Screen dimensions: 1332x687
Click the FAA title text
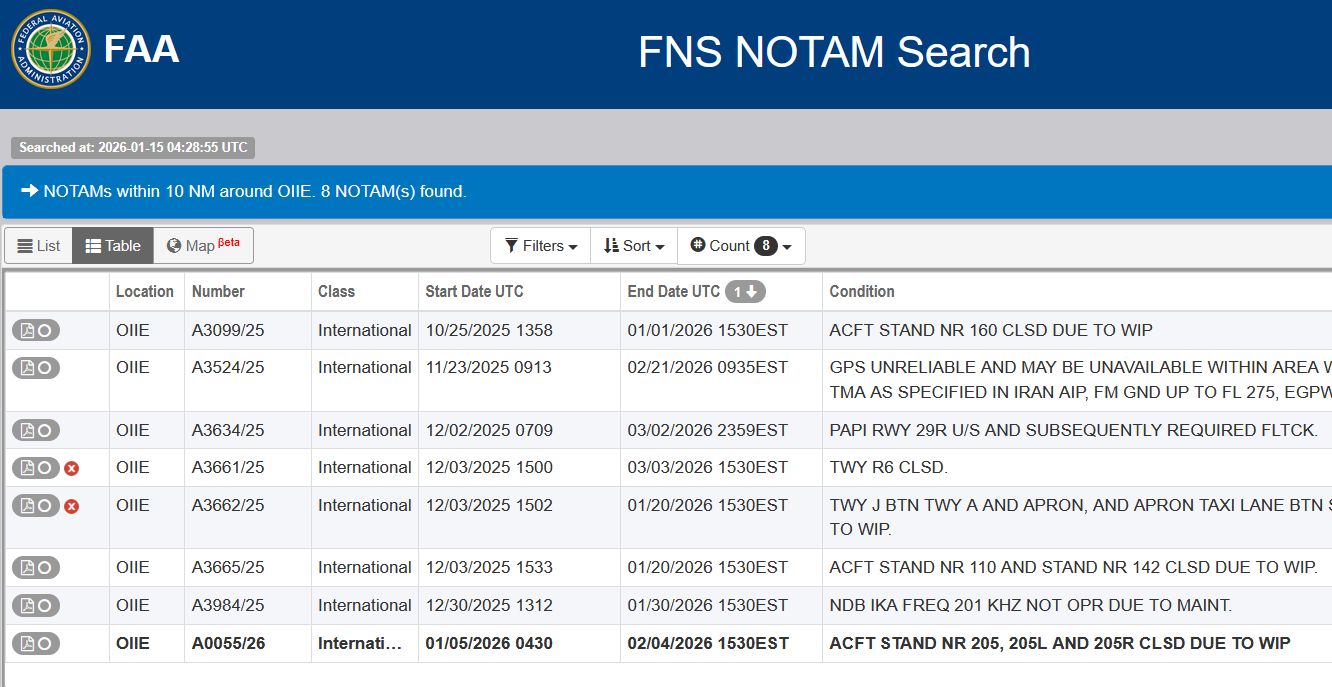[141, 49]
